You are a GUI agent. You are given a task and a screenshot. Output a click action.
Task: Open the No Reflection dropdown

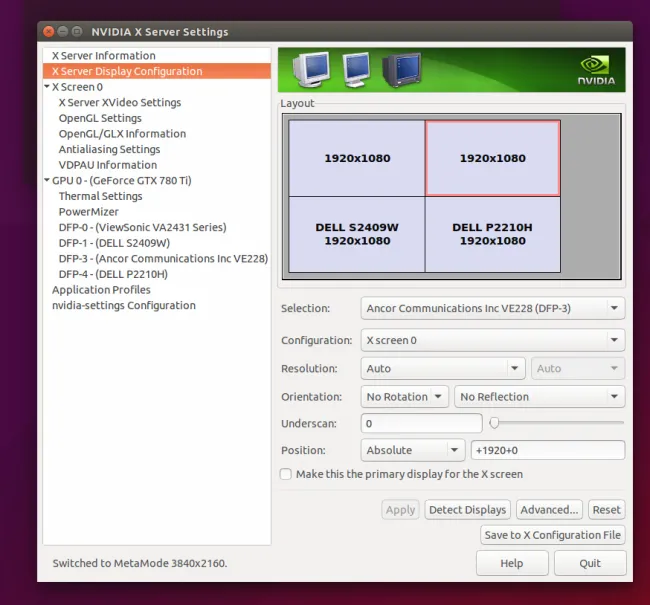[x=539, y=397]
